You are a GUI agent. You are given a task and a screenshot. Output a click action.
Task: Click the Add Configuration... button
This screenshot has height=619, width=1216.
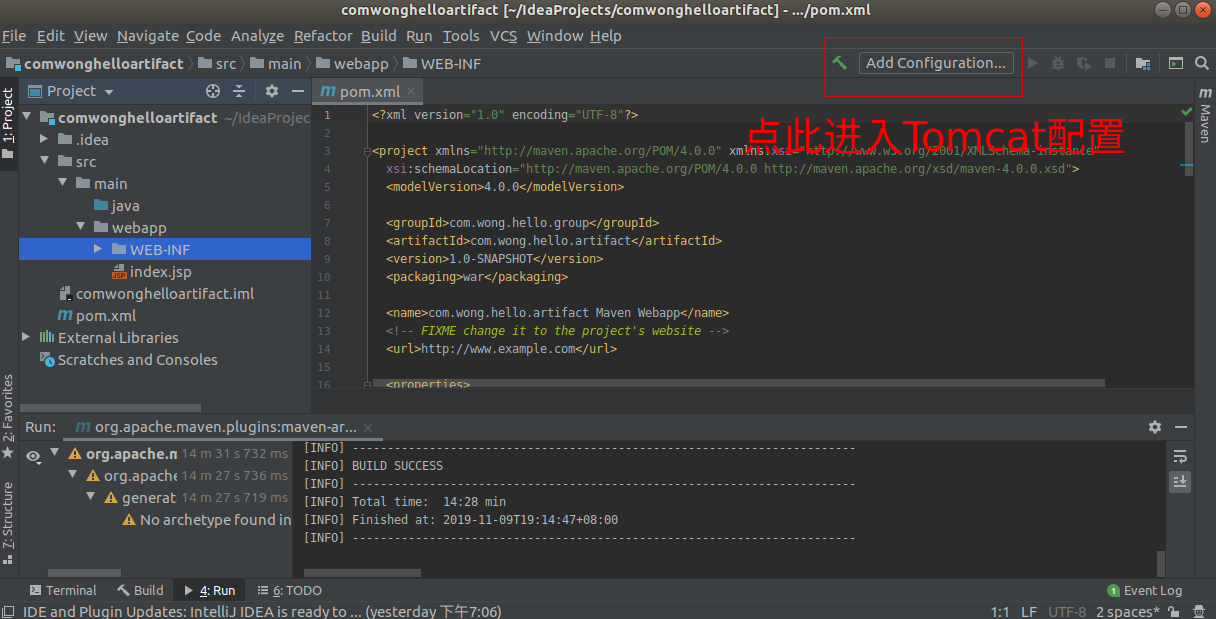click(x=936, y=63)
